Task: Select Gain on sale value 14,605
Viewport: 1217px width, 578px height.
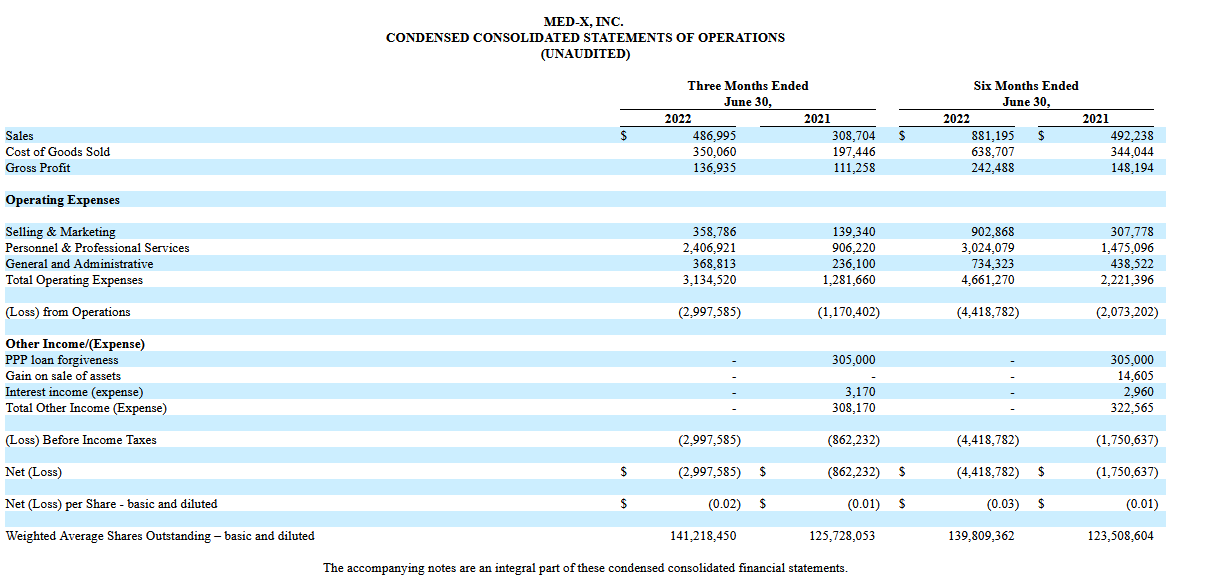Action: coord(1134,376)
